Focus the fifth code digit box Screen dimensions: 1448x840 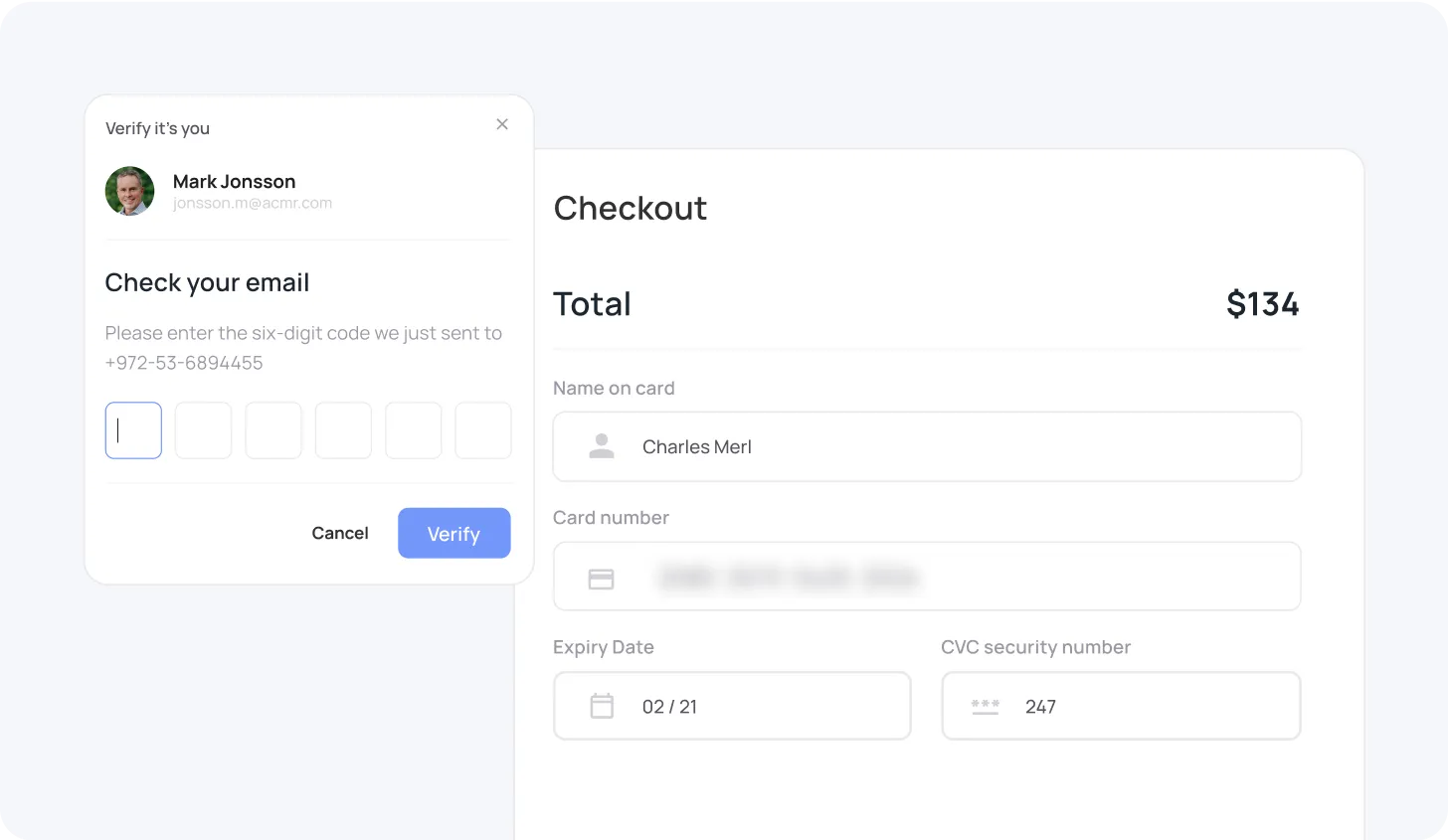click(413, 430)
